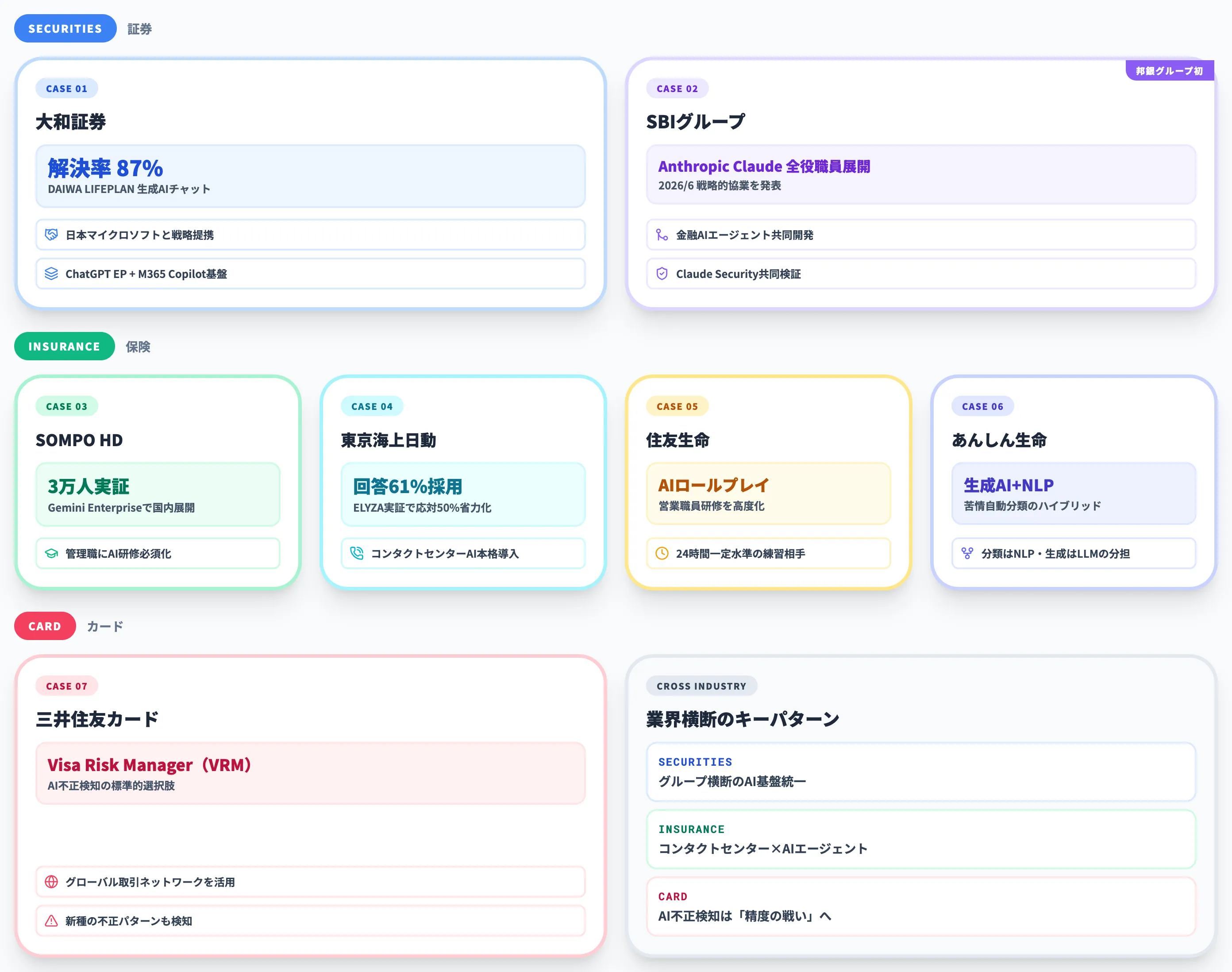The height and width of the screenshot is (972, 1232).
Task: Click the ELYZA実証で応対50%省力化 text
Action: tap(422, 508)
